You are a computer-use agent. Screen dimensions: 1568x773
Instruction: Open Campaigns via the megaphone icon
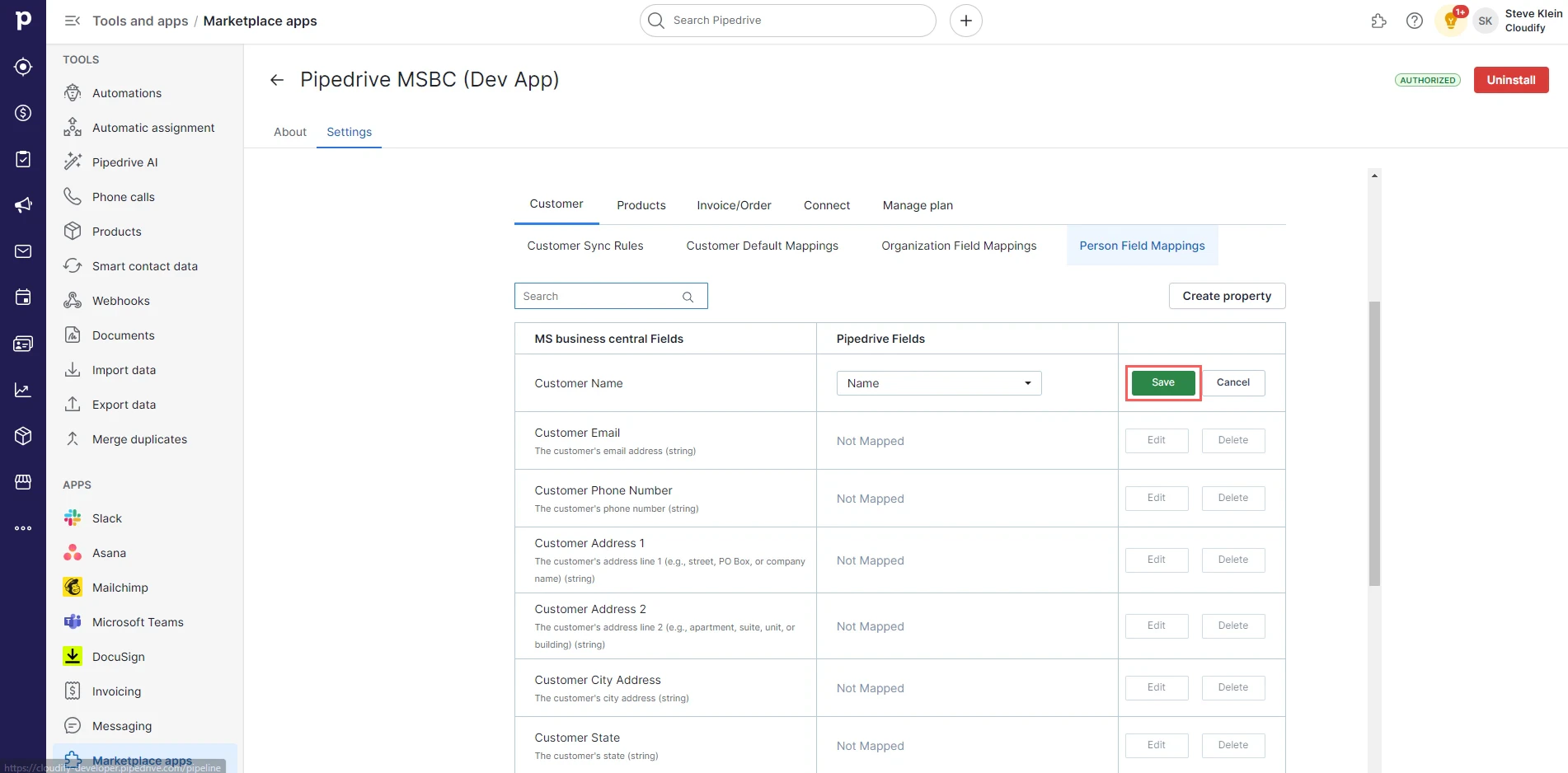coord(23,205)
